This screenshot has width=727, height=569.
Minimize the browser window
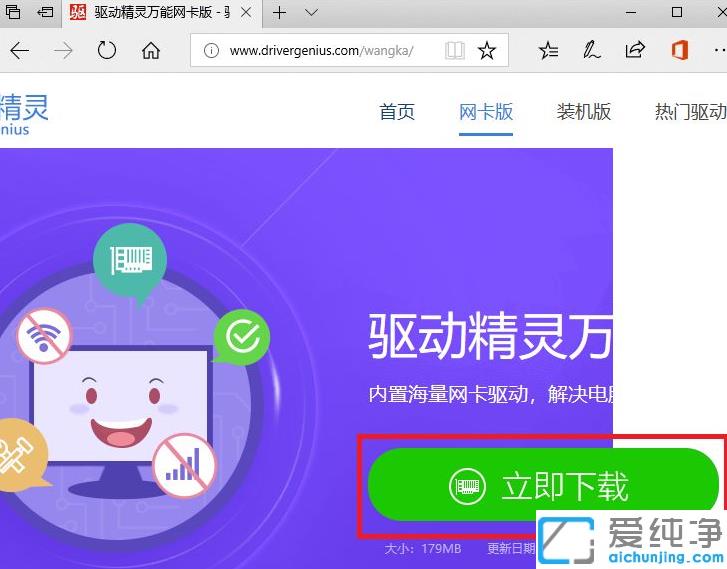pyautogui.click(x=631, y=13)
